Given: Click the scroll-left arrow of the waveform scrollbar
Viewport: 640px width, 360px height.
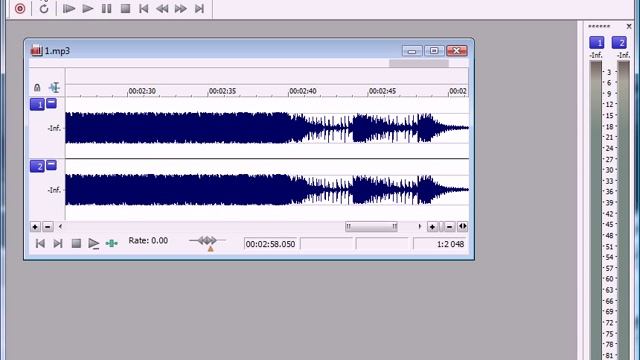Looking at the screenshot, I should (60, 227).
